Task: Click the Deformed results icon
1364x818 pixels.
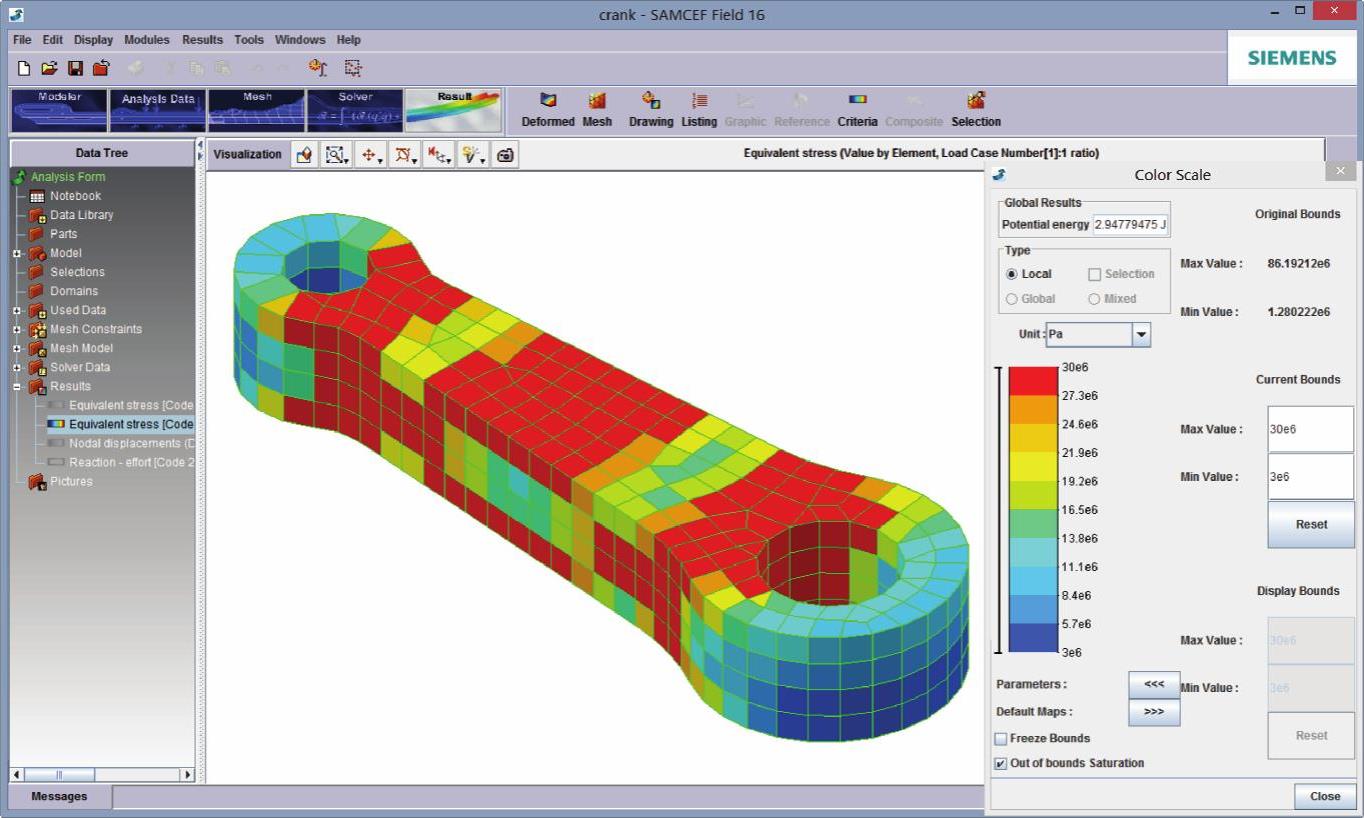Action: [548, 101]
